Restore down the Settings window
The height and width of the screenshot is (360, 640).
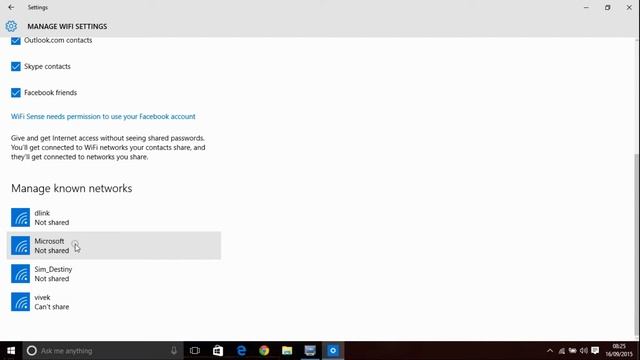click(608, 7)
